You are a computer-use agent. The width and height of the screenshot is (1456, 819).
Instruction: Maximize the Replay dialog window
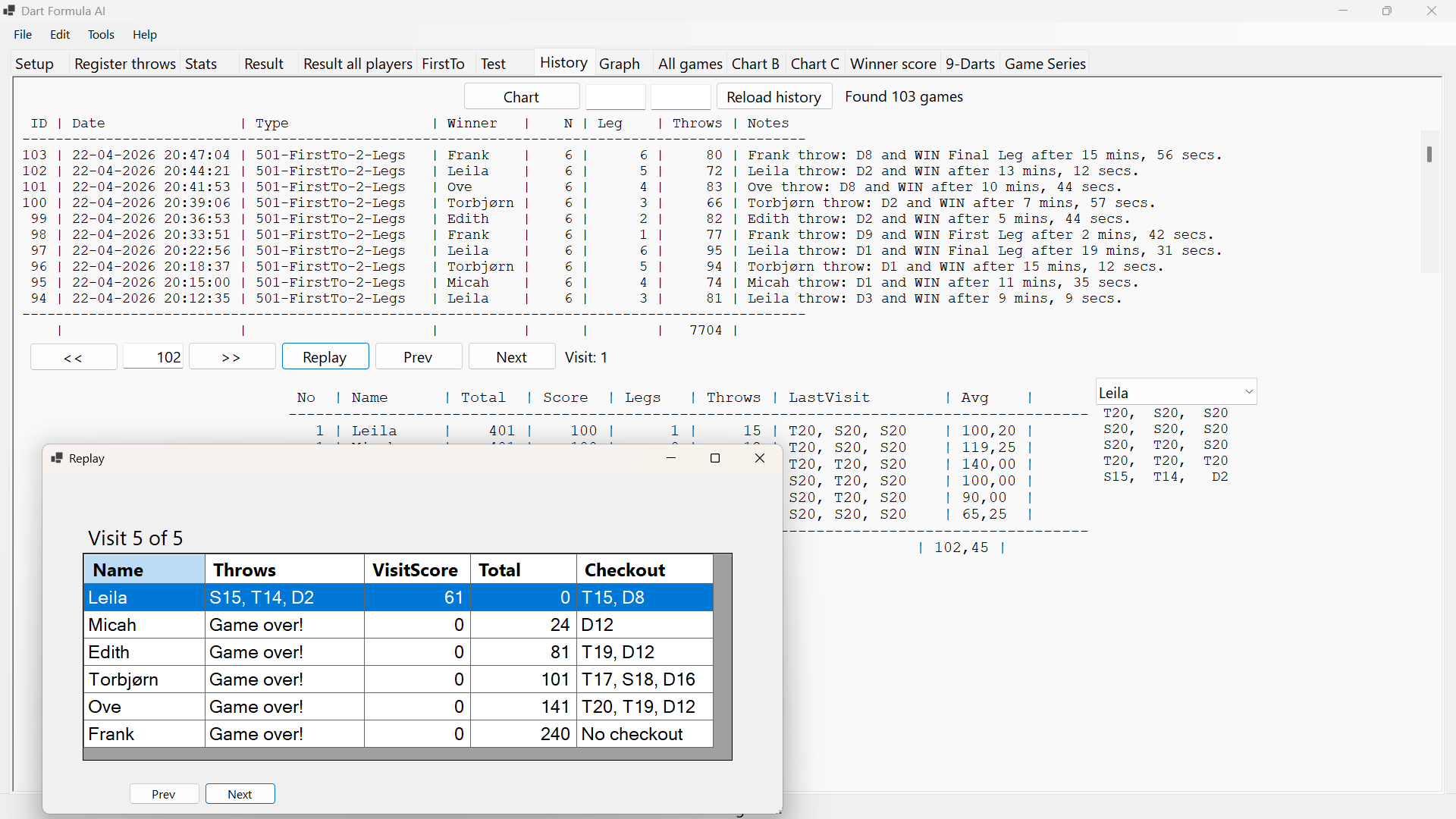click(x=715, y=458)
